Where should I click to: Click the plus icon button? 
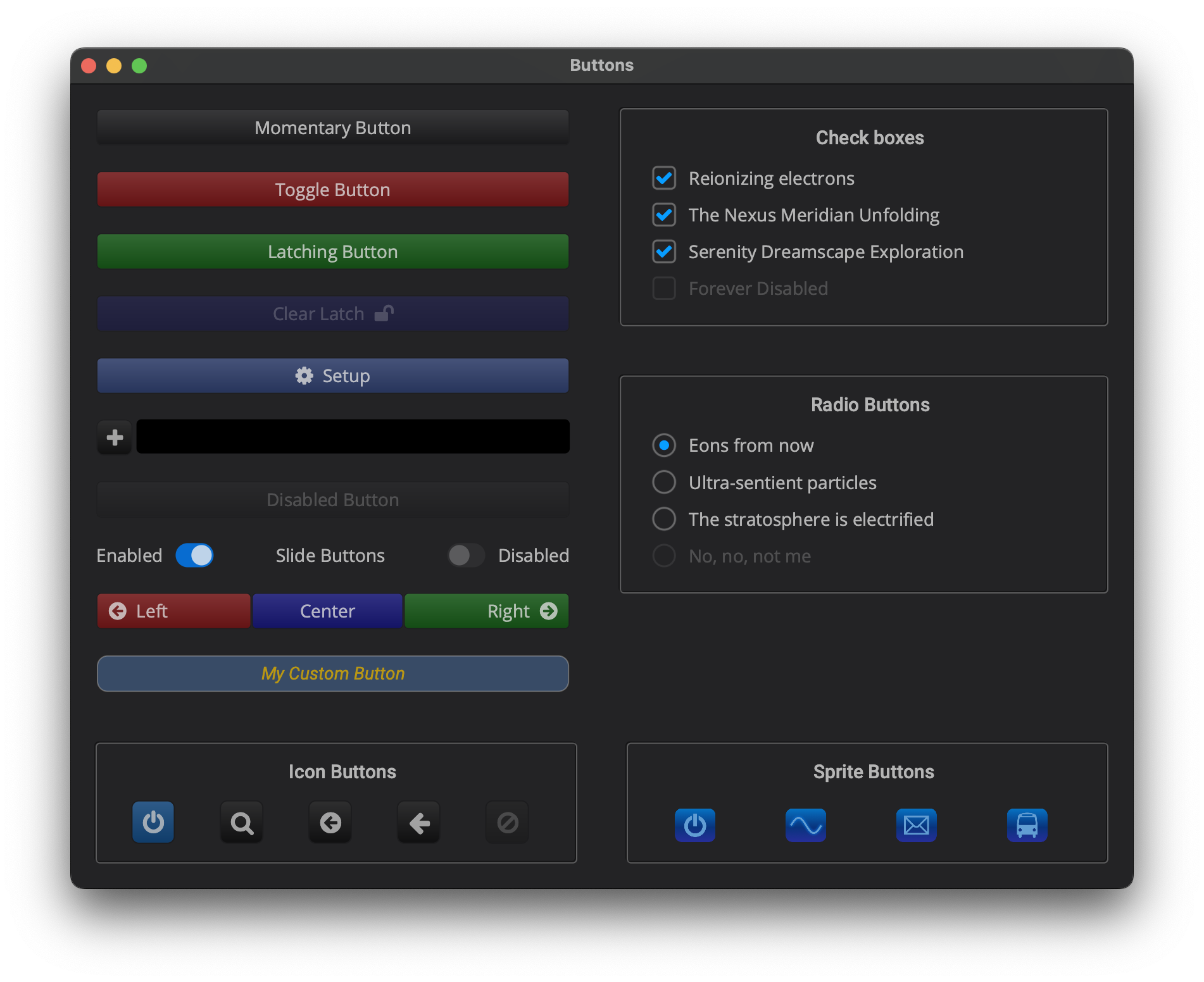pos(115,437)
